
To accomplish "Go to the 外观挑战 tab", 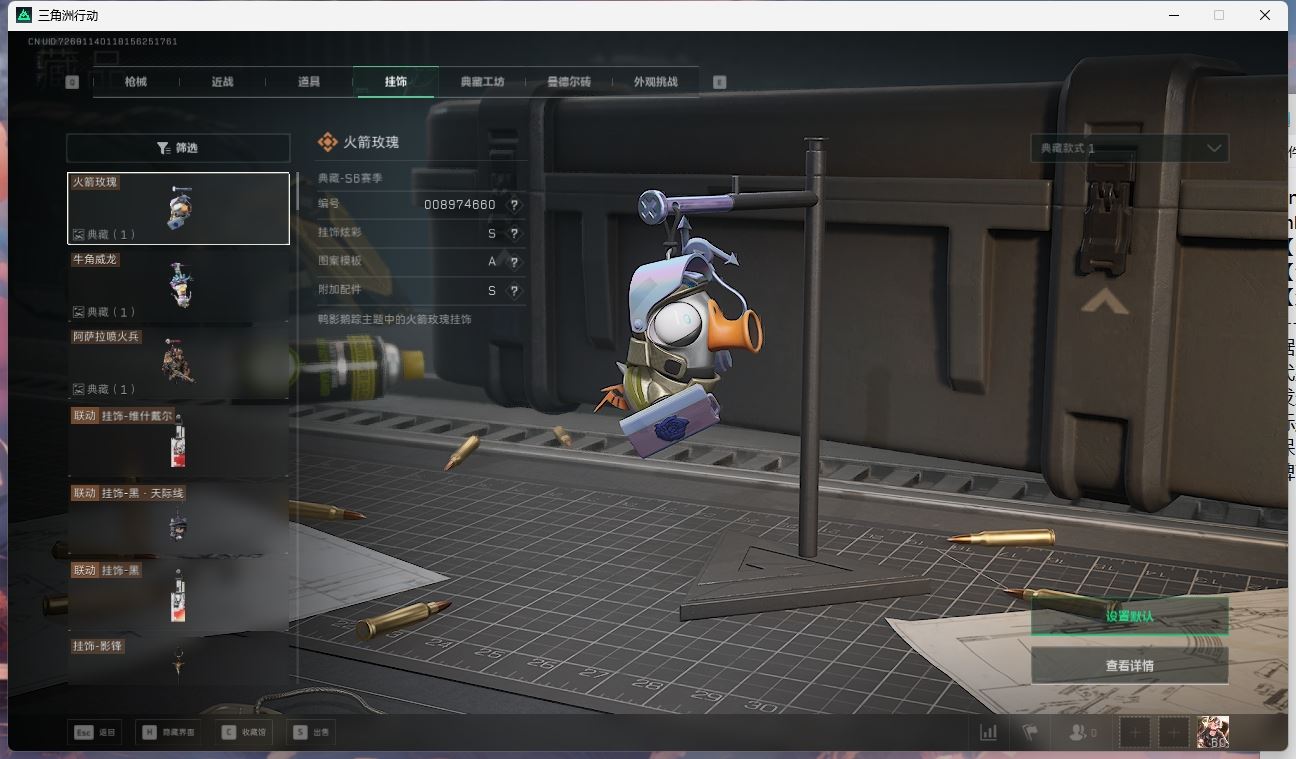I will (655, 82).
